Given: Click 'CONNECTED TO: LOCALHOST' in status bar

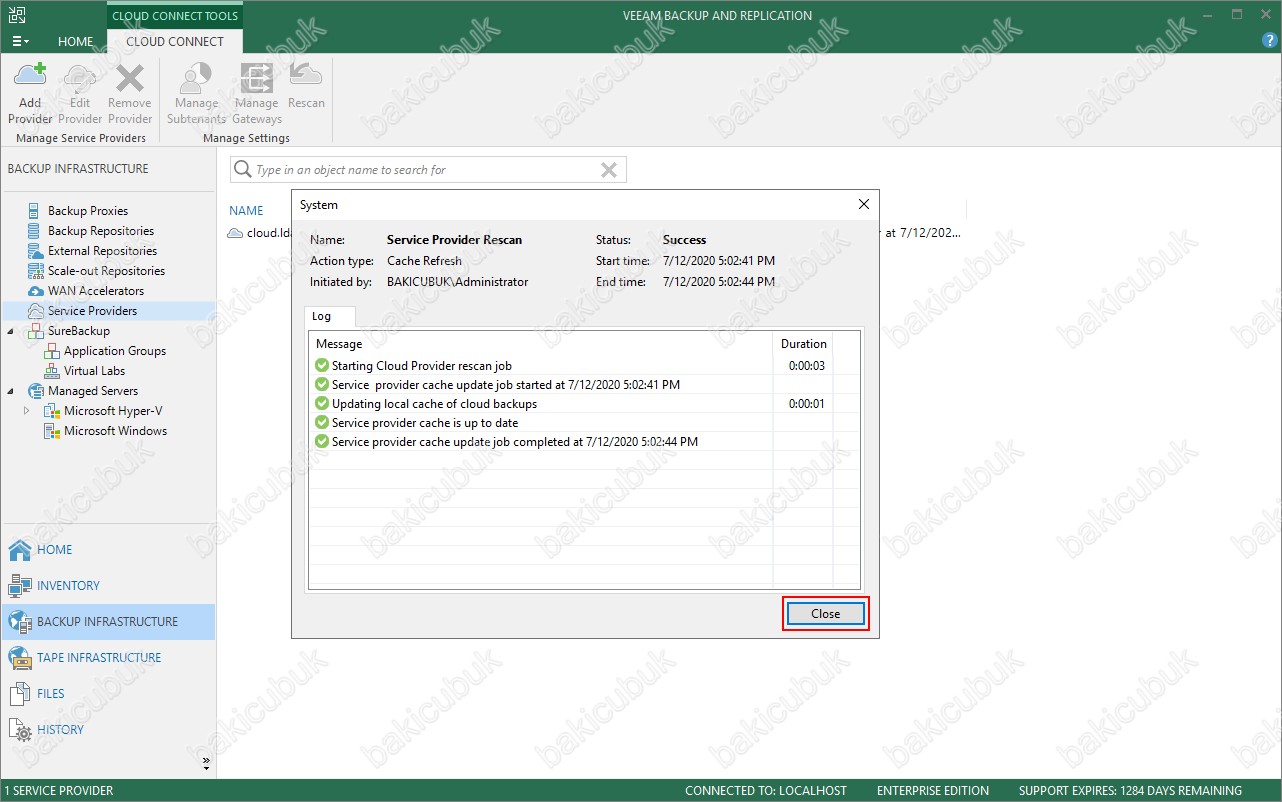Looking at the screenshot, I should (x=765, y=791).
